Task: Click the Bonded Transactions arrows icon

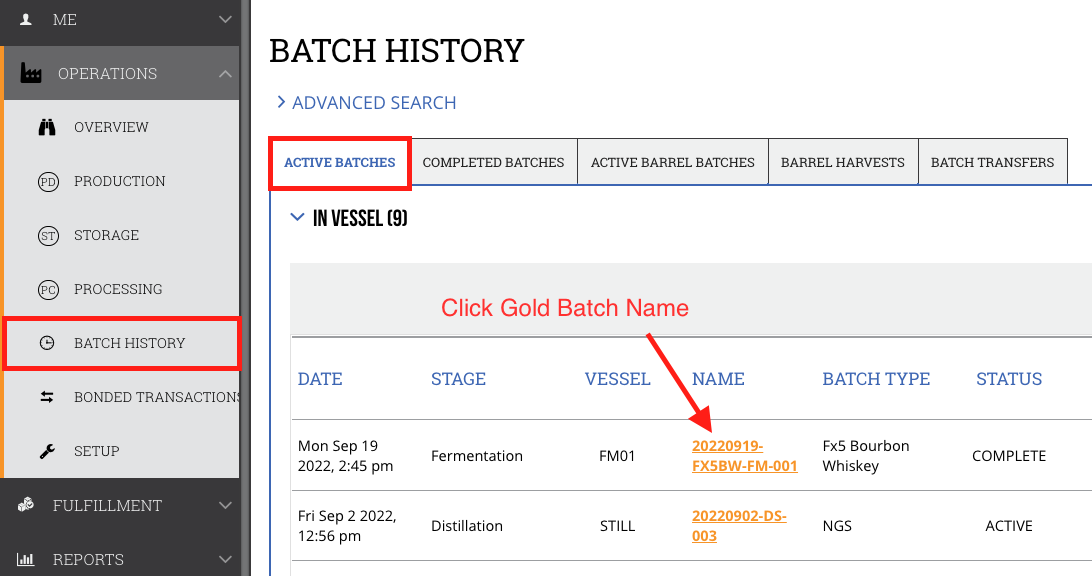Action: click(x=47, y=397)
